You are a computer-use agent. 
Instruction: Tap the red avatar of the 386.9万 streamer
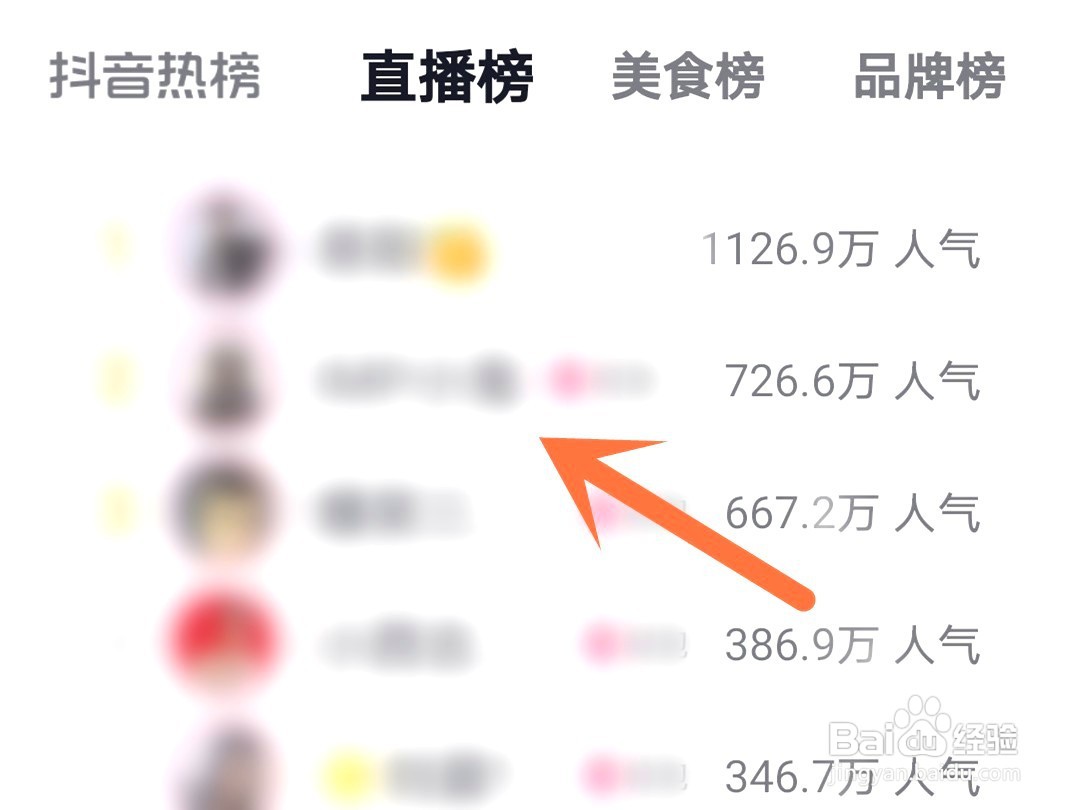[226, 643]
